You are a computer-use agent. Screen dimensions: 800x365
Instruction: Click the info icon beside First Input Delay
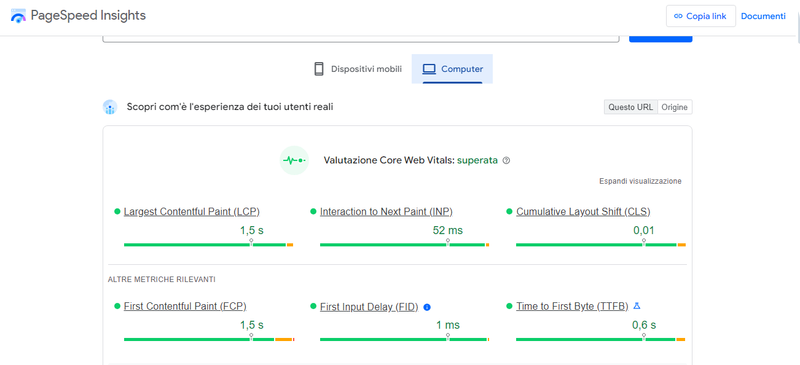(427, 307)
